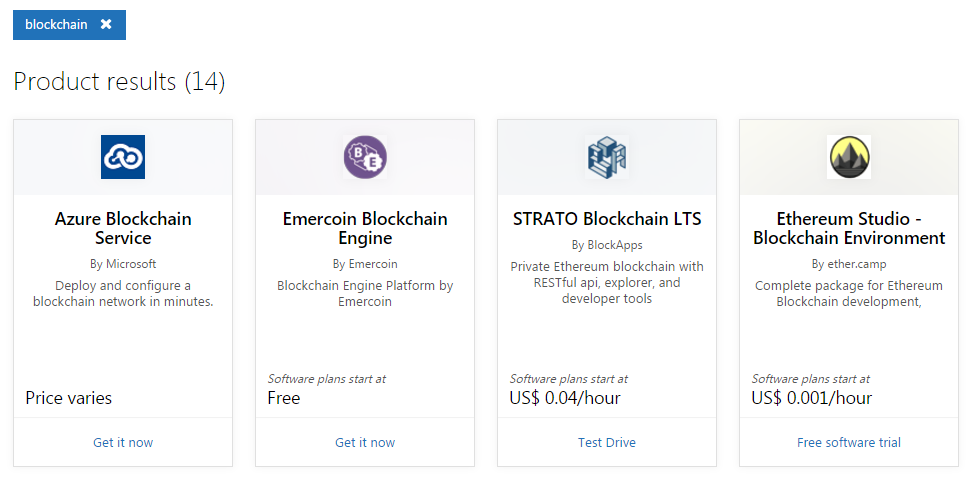This screenshot has width=972, height=492.
Task: Click the By Microsoft publisher text
Action: coord(123,264)
